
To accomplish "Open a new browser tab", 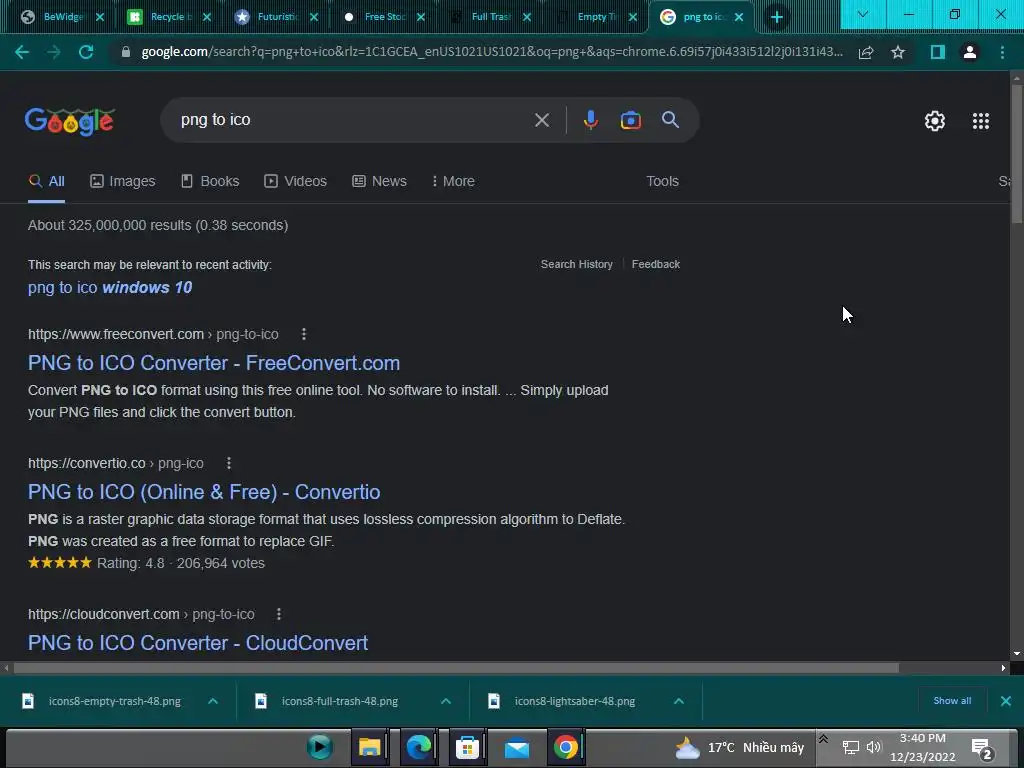I will click(x=776, y=18).
